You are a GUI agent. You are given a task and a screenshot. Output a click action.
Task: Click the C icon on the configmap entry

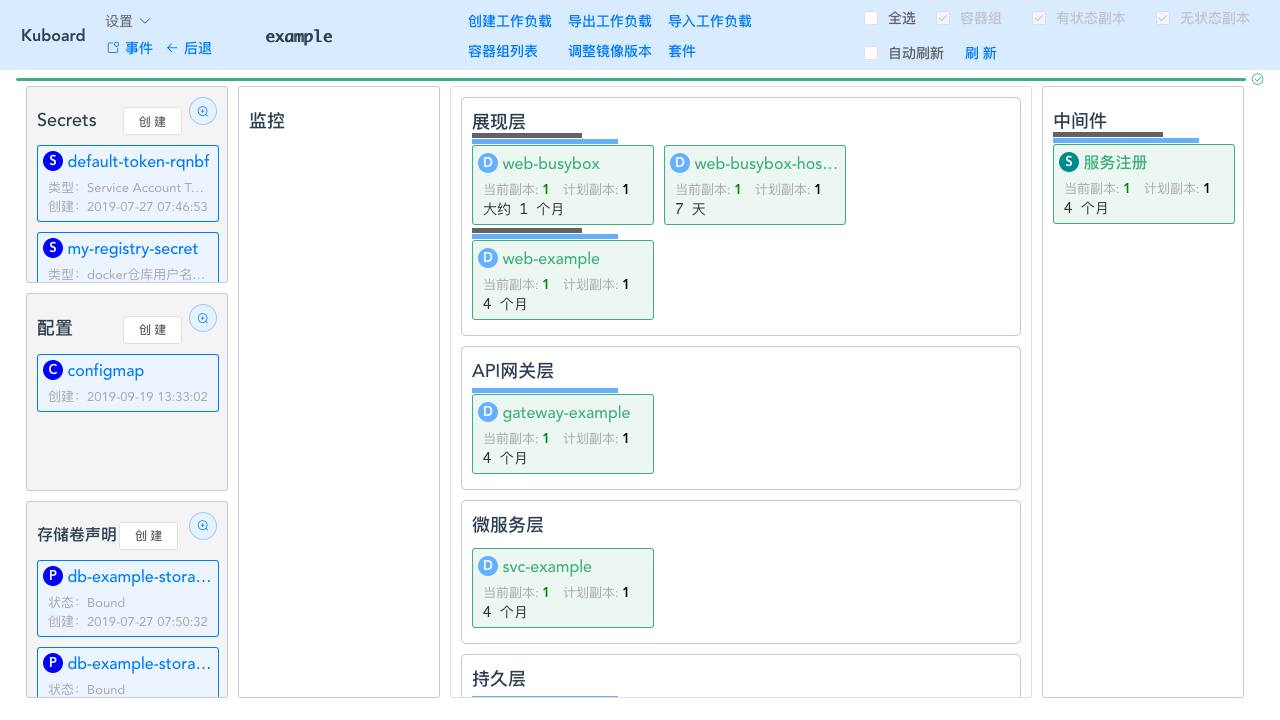pyautogui.click(x=53, y=369)
